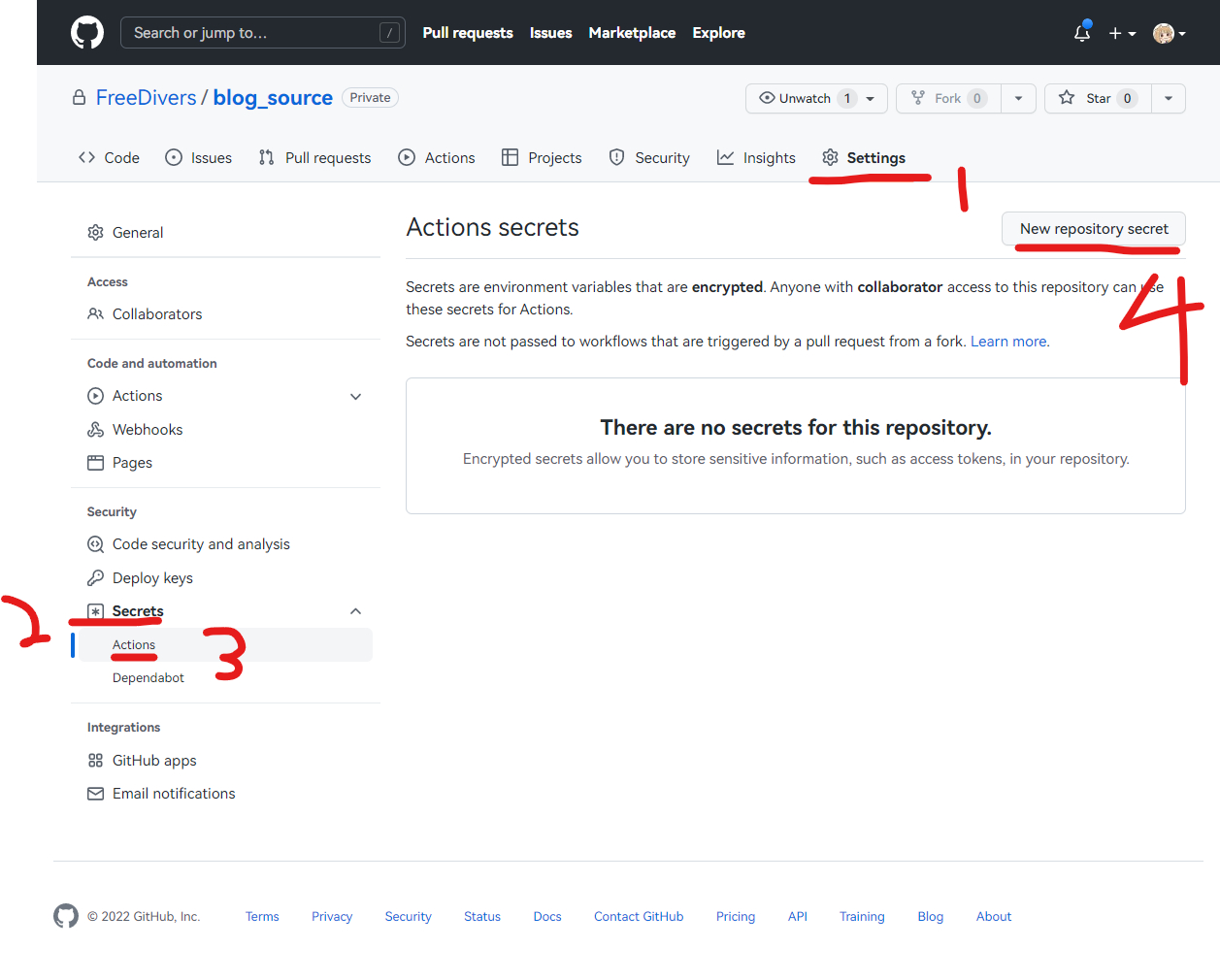Click the Search or jump to field
Screen dimensions: 1220x980
click(263, 33)
